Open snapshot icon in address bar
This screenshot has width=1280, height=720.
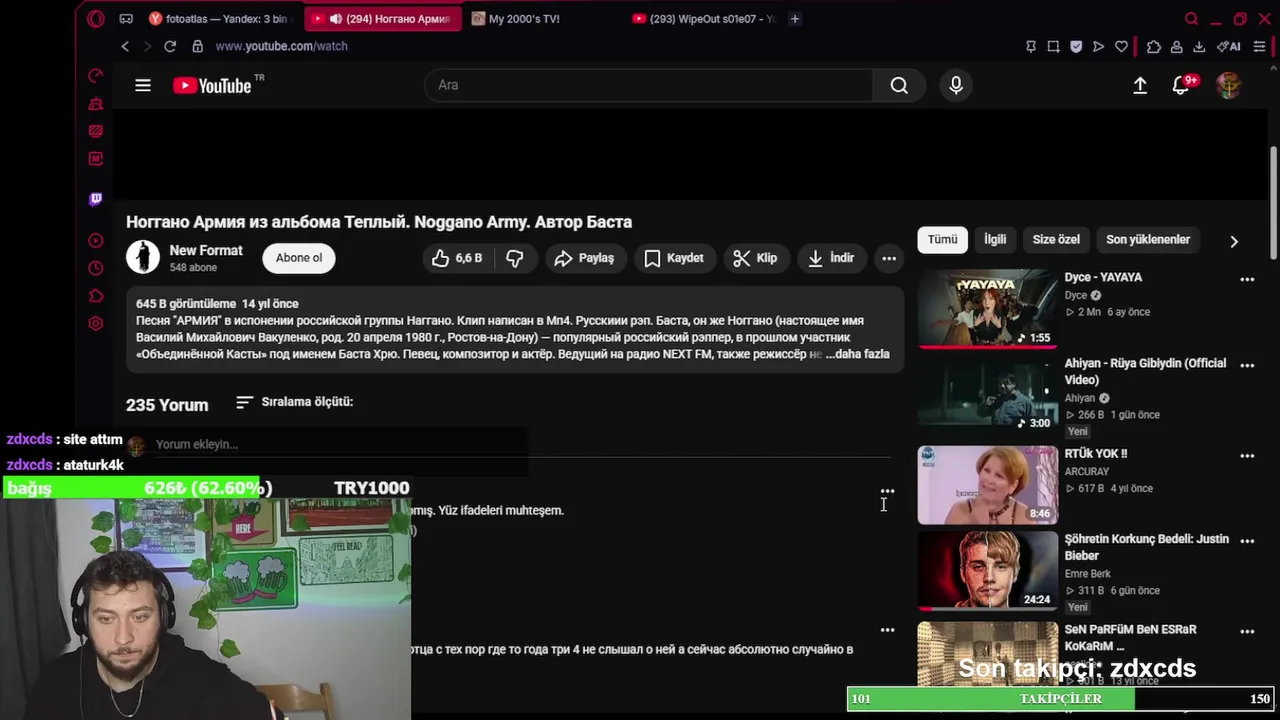(1053, 46)
